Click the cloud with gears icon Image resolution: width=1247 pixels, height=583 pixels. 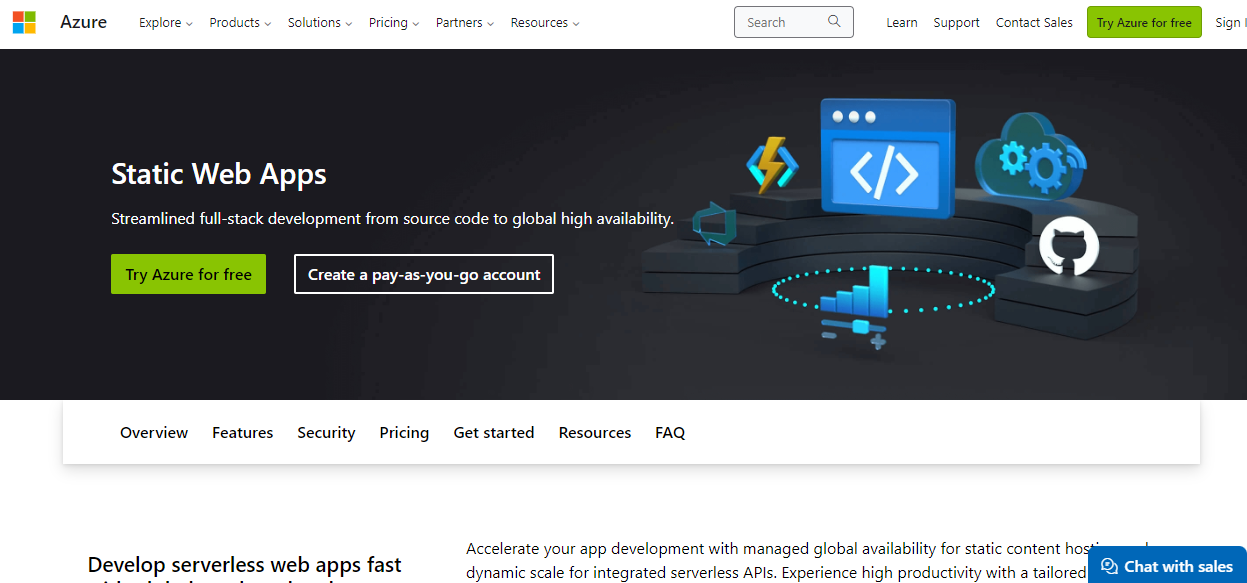[1030, 156]
